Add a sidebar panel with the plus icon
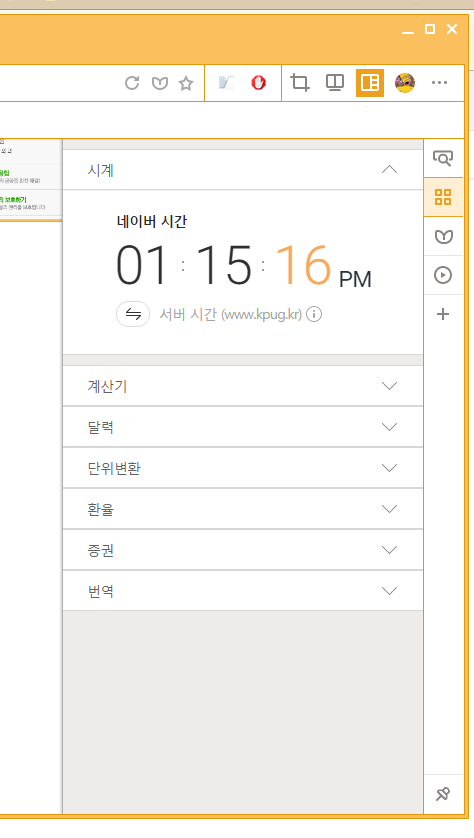The width and height of the screenshot is (474, 838). 443,314
